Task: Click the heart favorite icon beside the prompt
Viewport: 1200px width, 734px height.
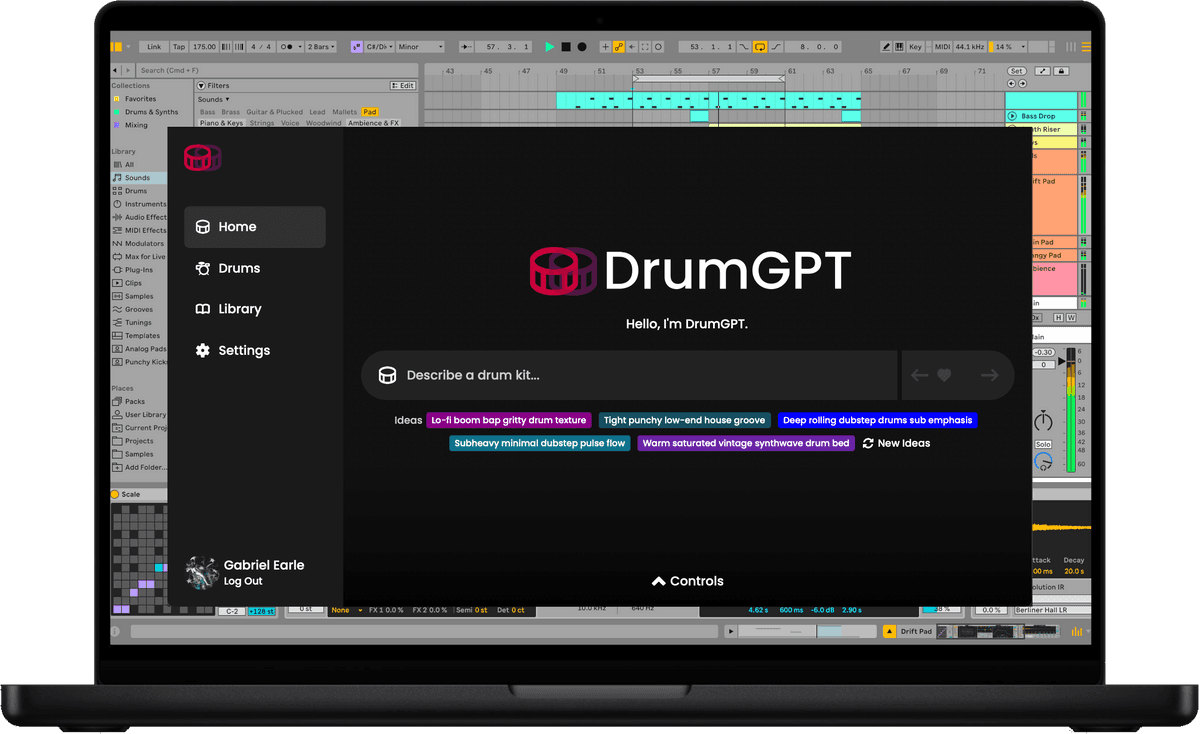Action: click(944, 375)
